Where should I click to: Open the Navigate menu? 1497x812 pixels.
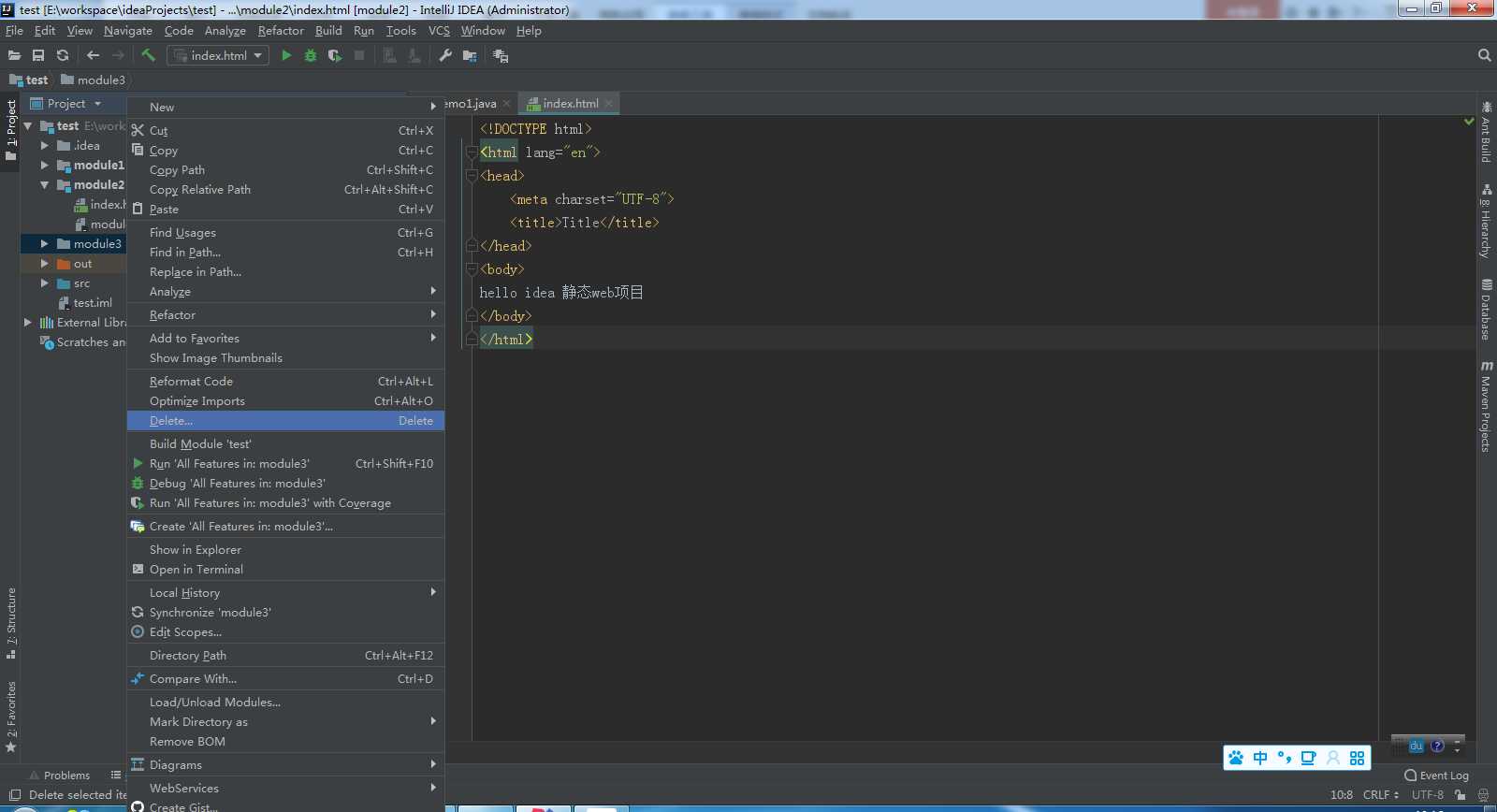coord(128,31)
